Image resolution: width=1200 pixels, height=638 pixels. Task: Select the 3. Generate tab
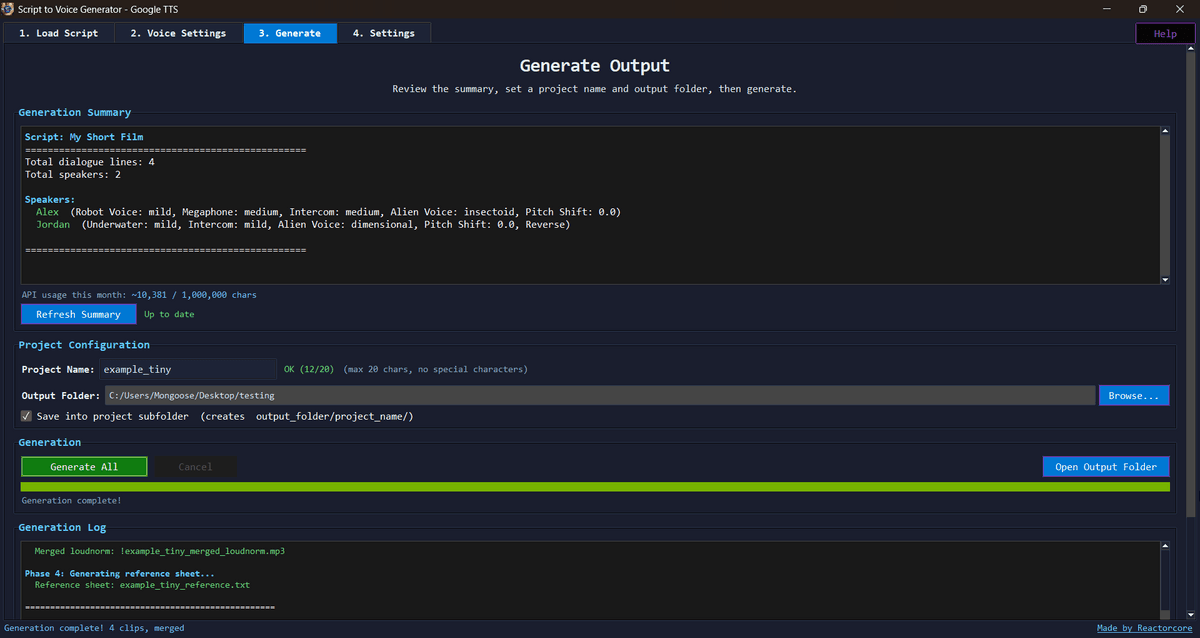(x=290, y=33)
